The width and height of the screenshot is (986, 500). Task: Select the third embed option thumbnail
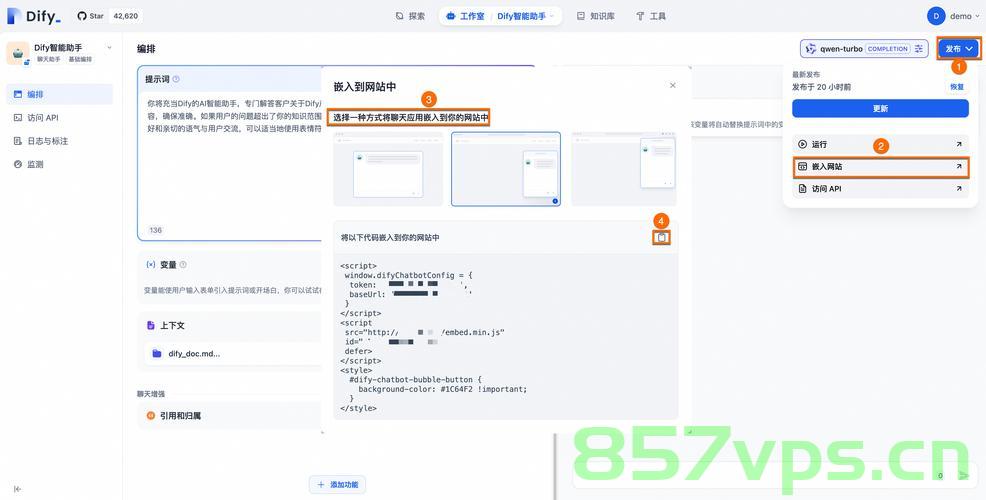[624, 169]
